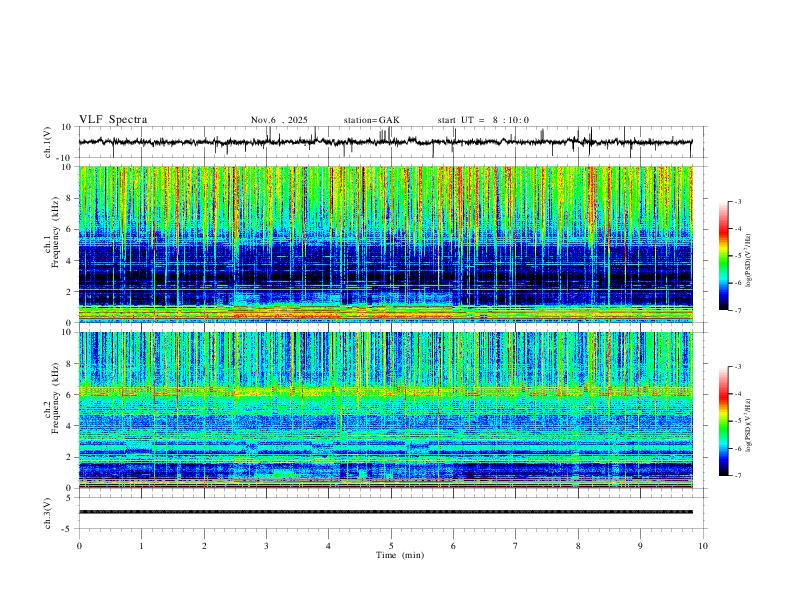The height and width of the screenshot is (612, 792).
Task: Click the 'VLF Spectra' title text
Action: [x=113, y=120]
